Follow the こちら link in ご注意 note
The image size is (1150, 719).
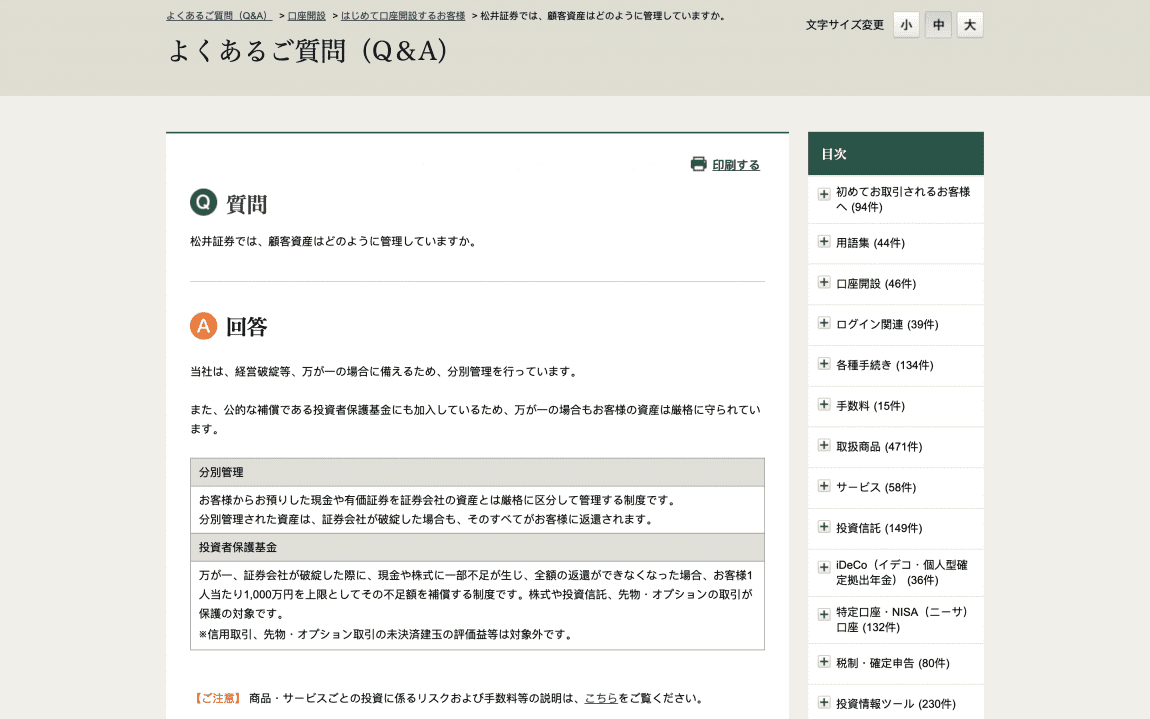pos(600,698)
